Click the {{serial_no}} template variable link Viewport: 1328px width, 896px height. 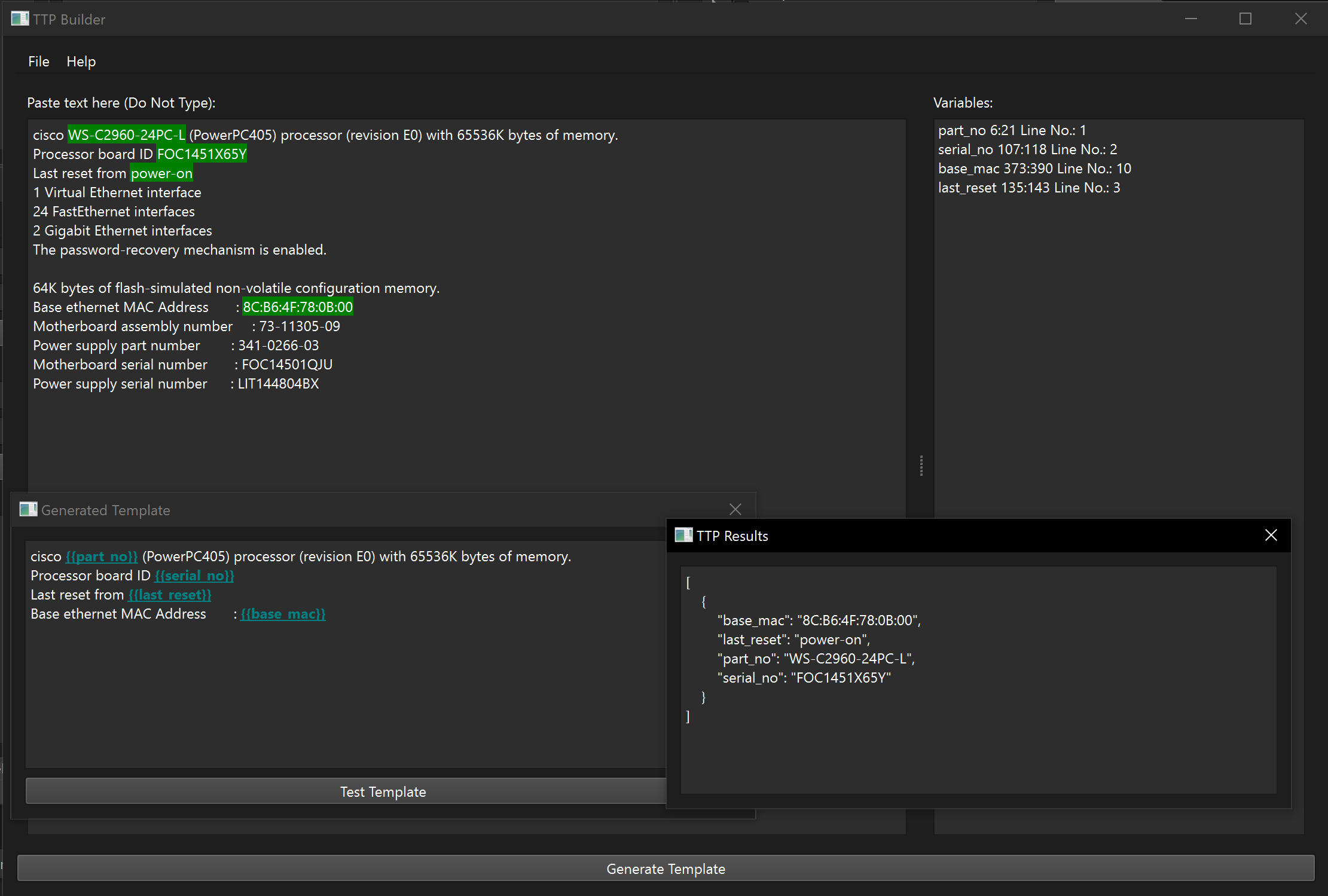coord(194,576)
